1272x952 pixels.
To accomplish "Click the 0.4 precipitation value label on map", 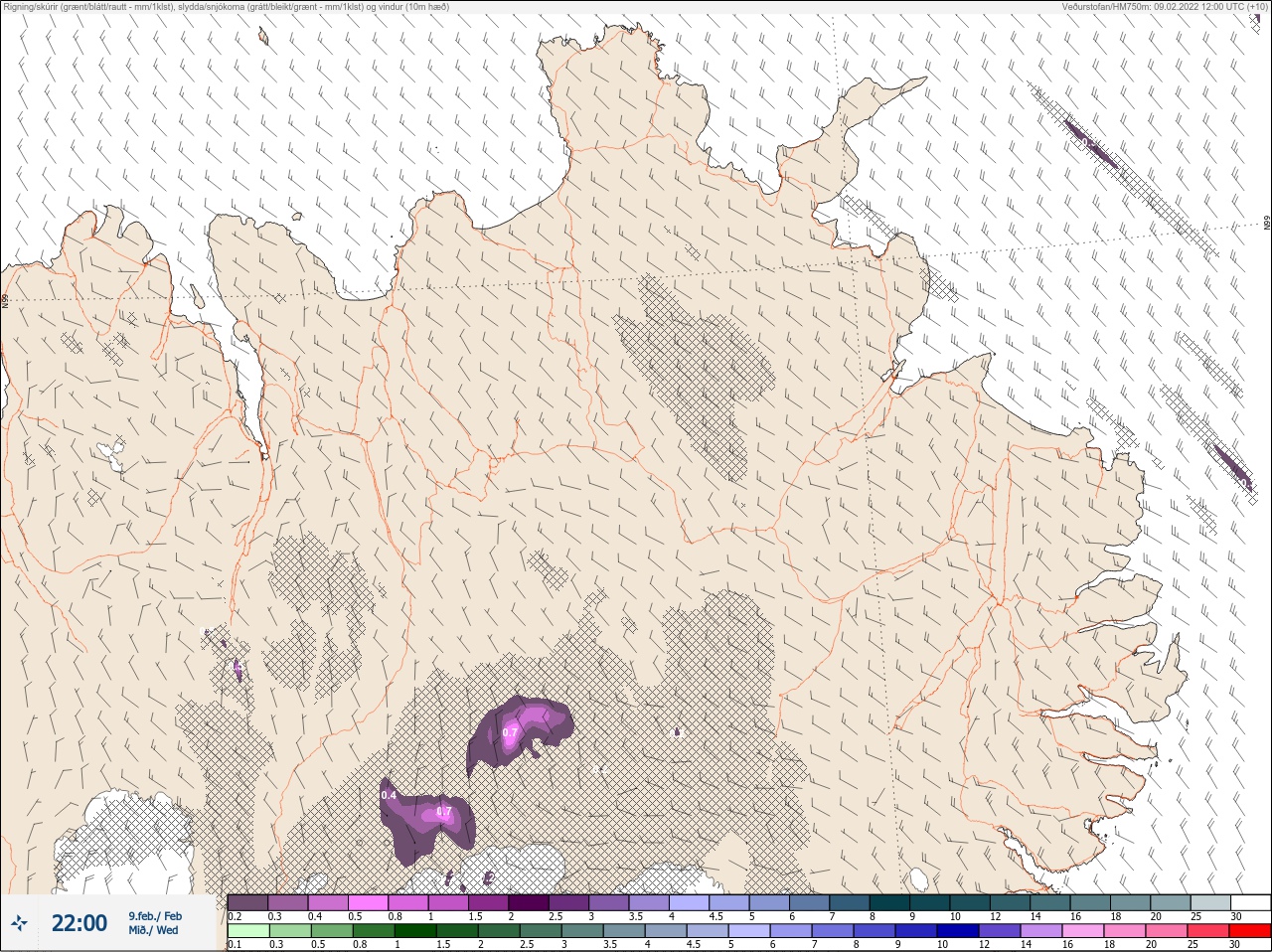I will [x=390, y=795].
